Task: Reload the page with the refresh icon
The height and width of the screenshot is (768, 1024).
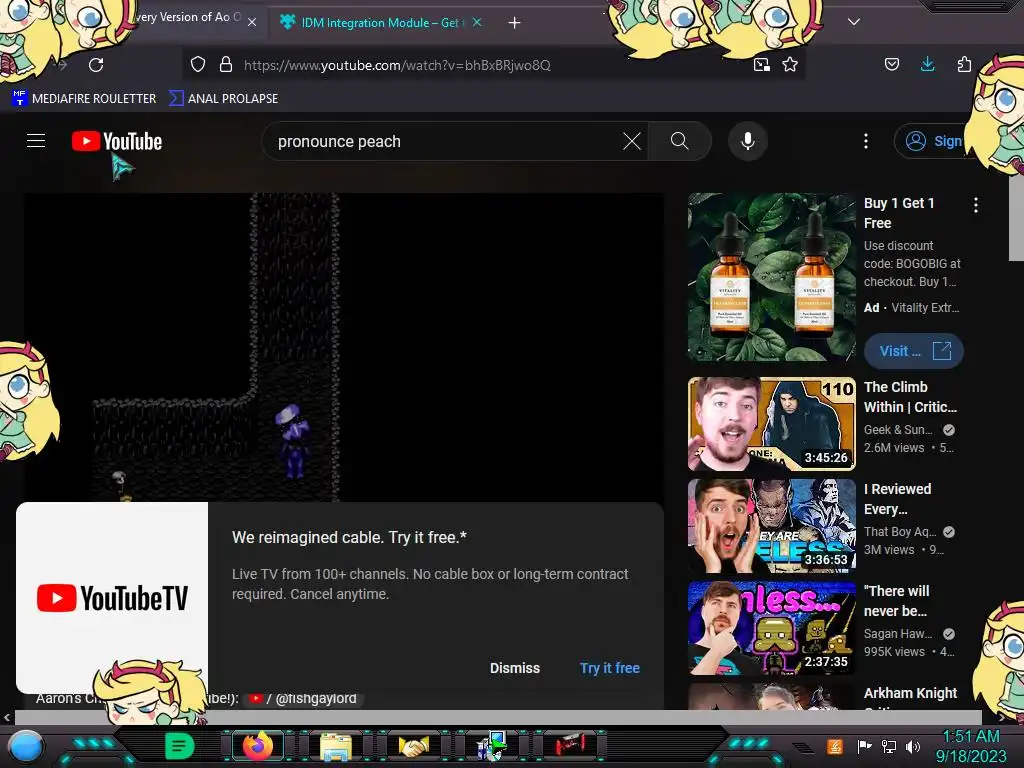Action: pos(96,65)
